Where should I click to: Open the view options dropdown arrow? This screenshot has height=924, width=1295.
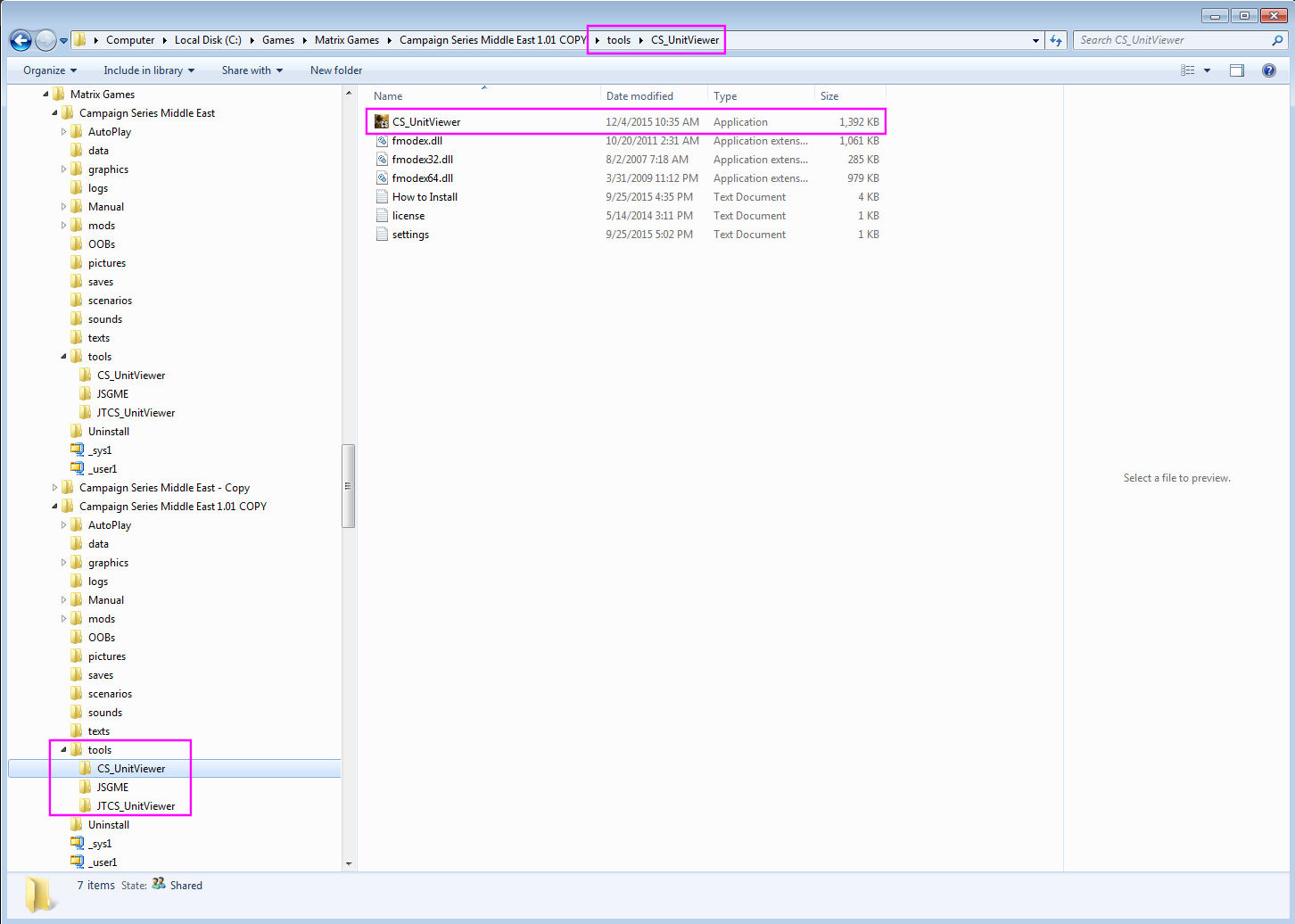tap(1208, 70)
